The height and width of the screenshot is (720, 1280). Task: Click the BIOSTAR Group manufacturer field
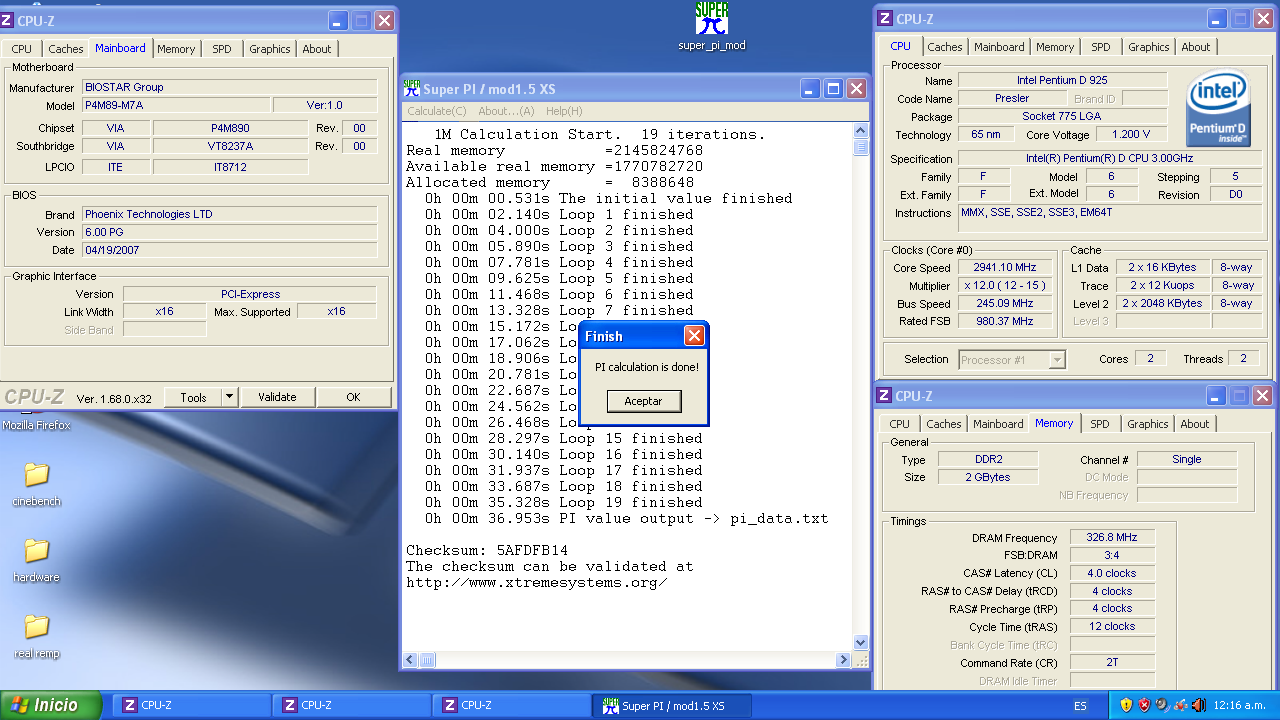(229, 87)
